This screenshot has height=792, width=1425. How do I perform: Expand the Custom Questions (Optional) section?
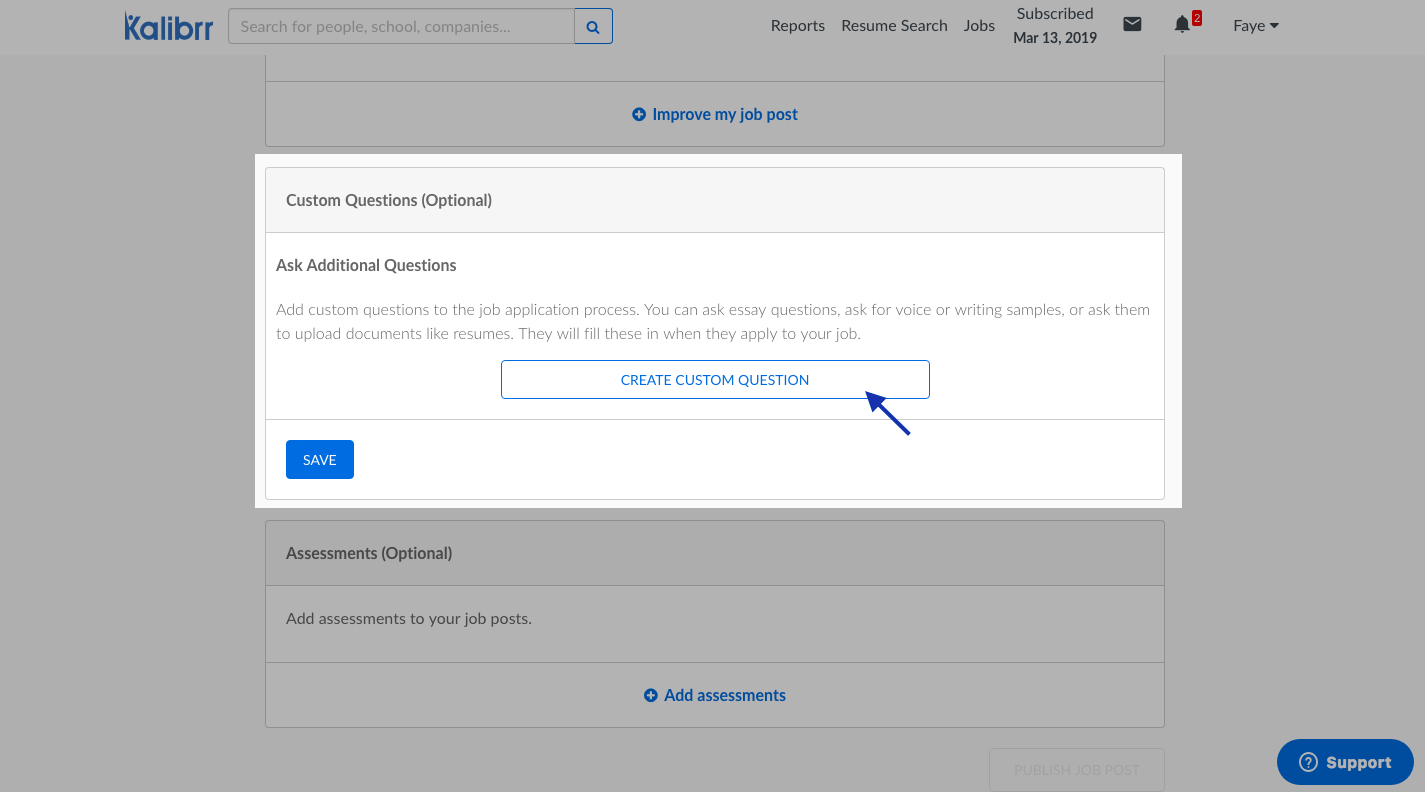pos(389,200)
